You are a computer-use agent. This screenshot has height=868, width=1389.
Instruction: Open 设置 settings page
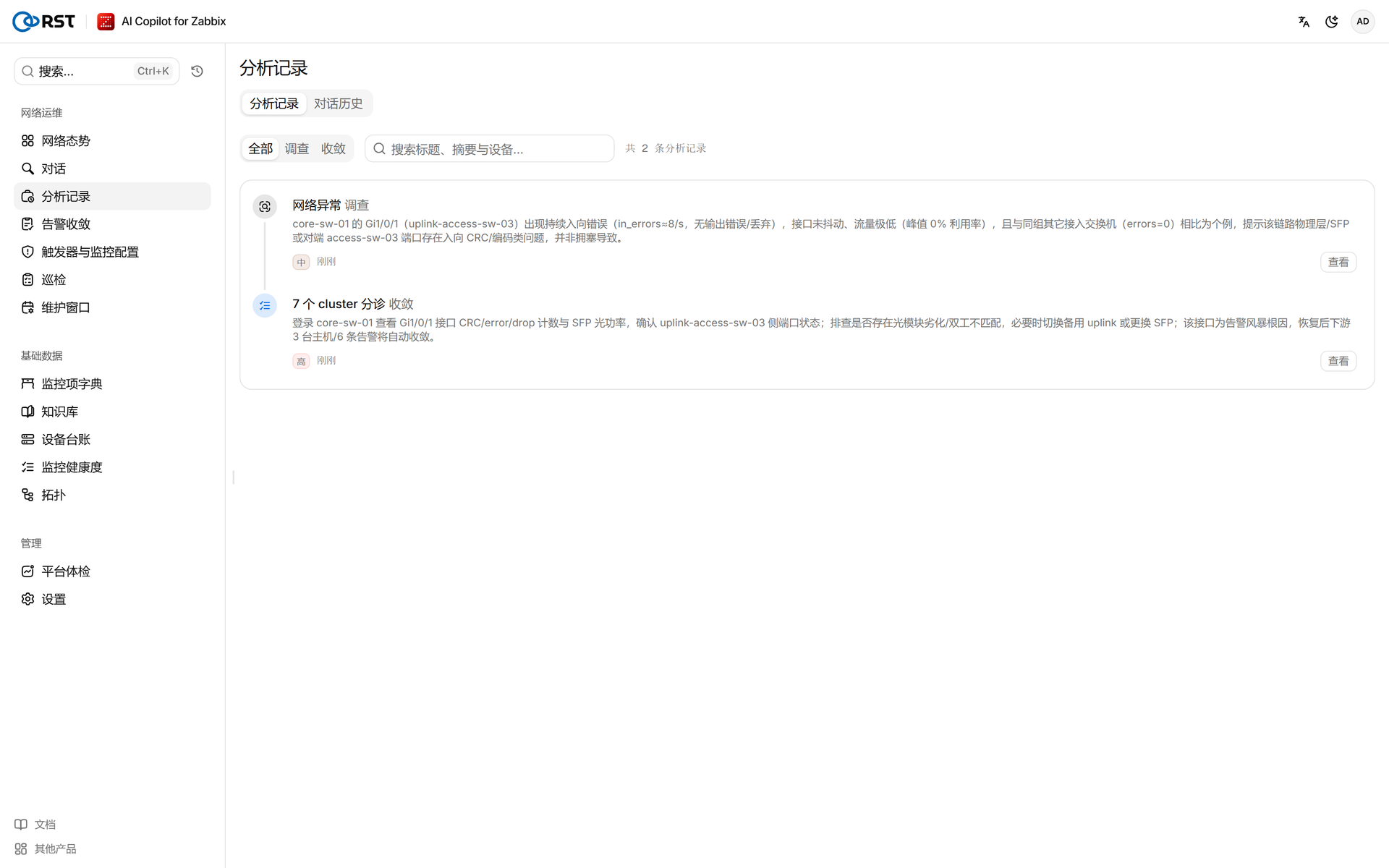point(112,599)
